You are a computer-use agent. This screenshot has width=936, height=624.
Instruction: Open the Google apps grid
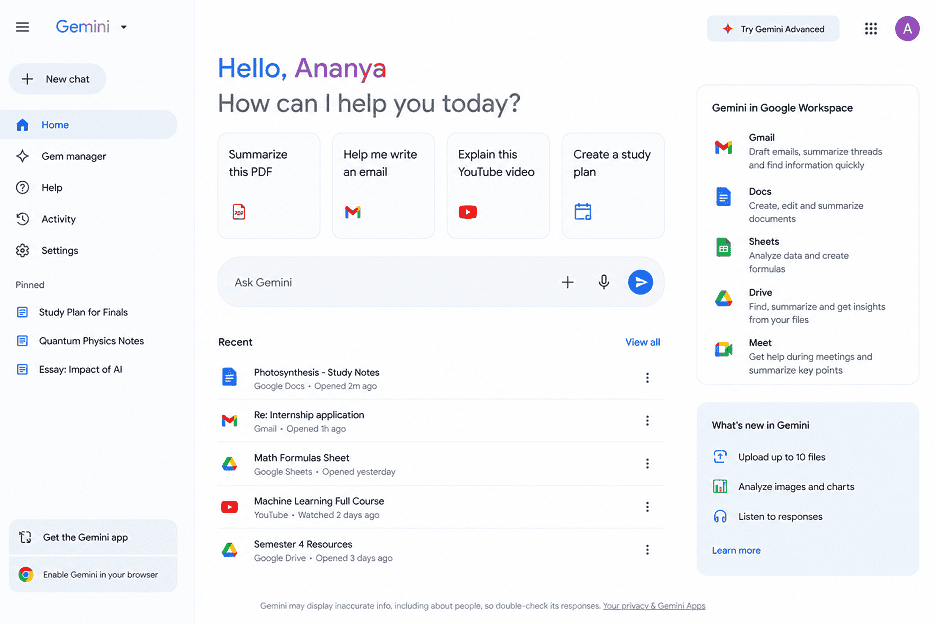pyautogui.click(x=871, y=29)
